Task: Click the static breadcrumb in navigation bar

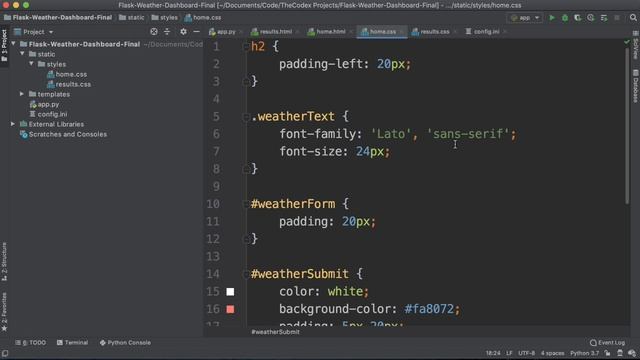Action: (131, 18)
